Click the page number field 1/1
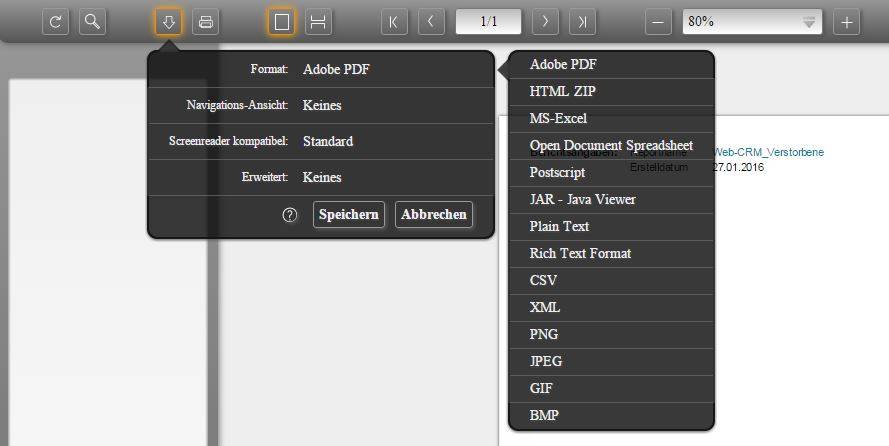This screenshot has width=889, height=446. [488, 22]
